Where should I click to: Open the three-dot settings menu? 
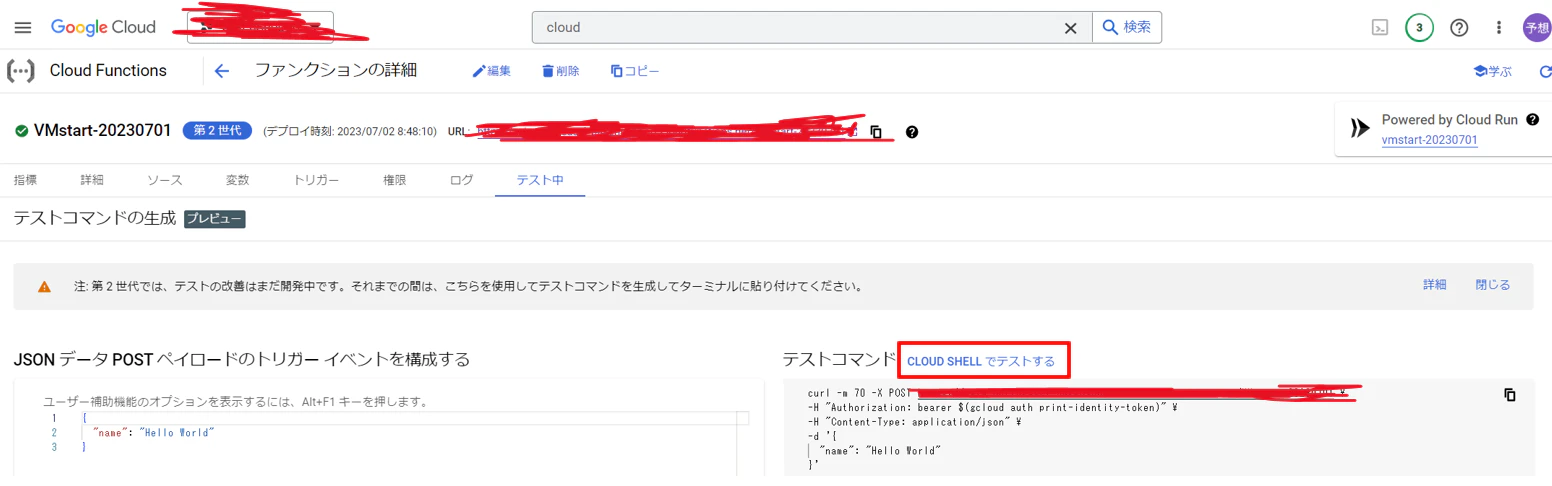1498,28
